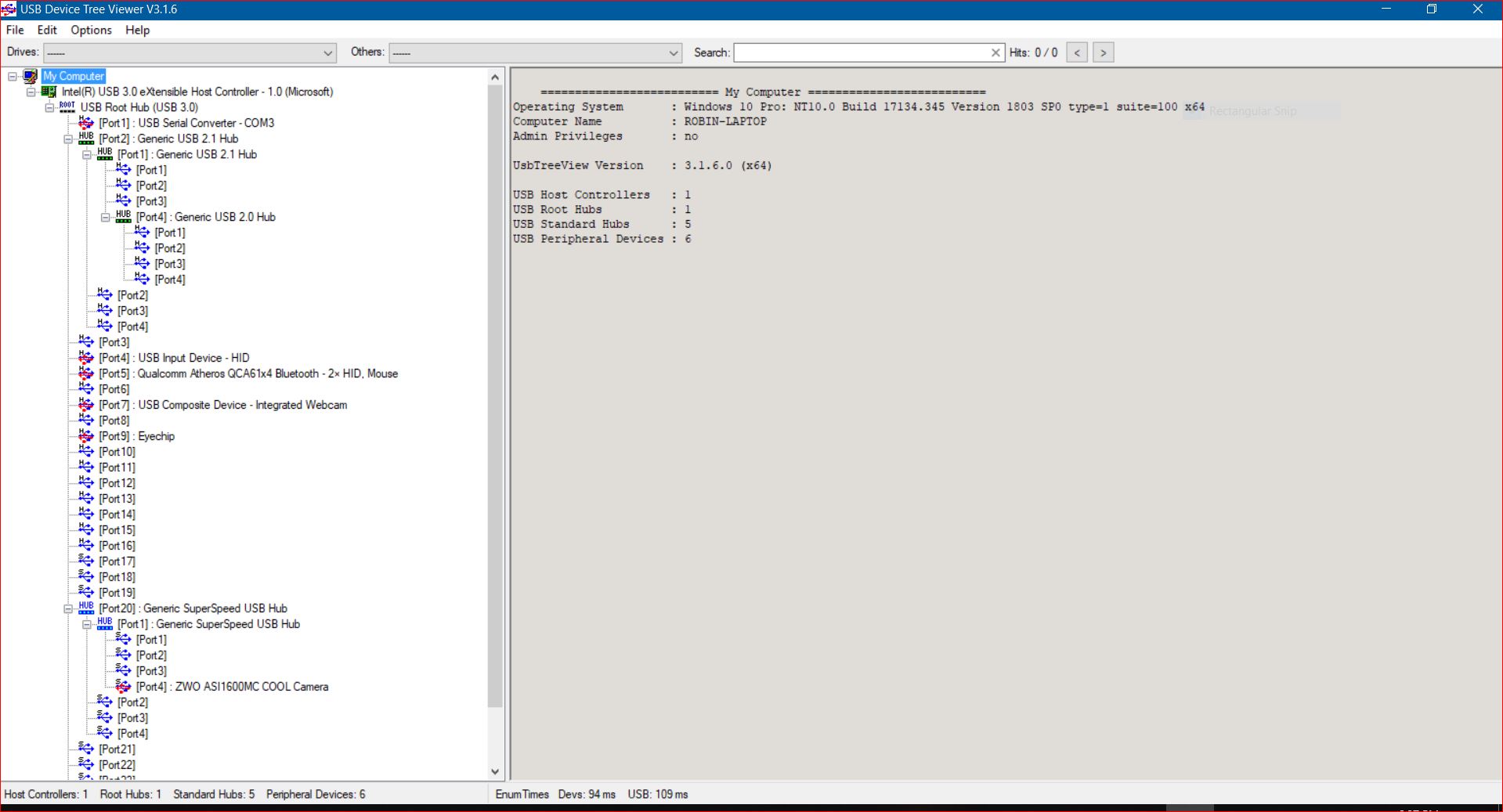Select 'Qualcomm Atheros QCA61x4 Bluetooth' row
This screenshot has width=1503, height=812.
tap(248, 374)
